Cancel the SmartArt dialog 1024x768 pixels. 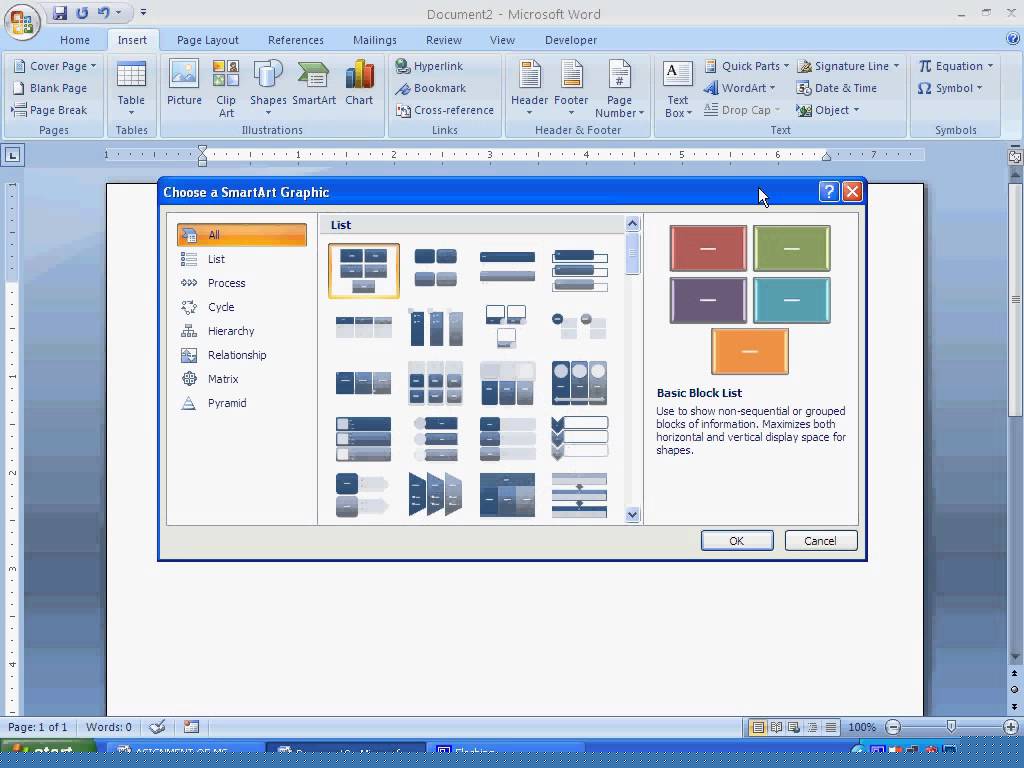820,541
